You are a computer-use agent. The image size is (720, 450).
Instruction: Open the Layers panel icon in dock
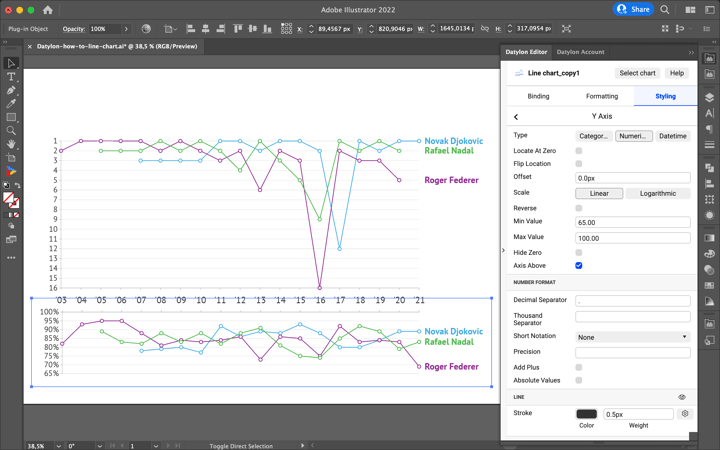pyautogui.click(x=709, y=97)
